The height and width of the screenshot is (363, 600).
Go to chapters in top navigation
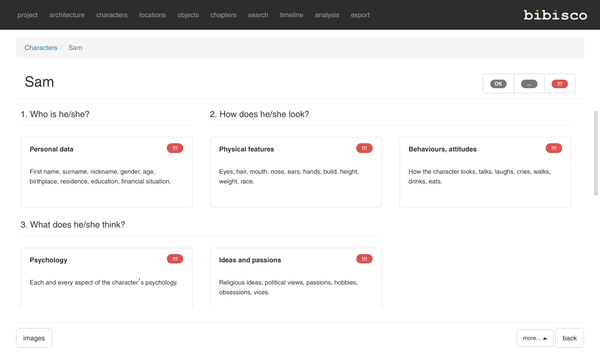[x=223, y=15]
